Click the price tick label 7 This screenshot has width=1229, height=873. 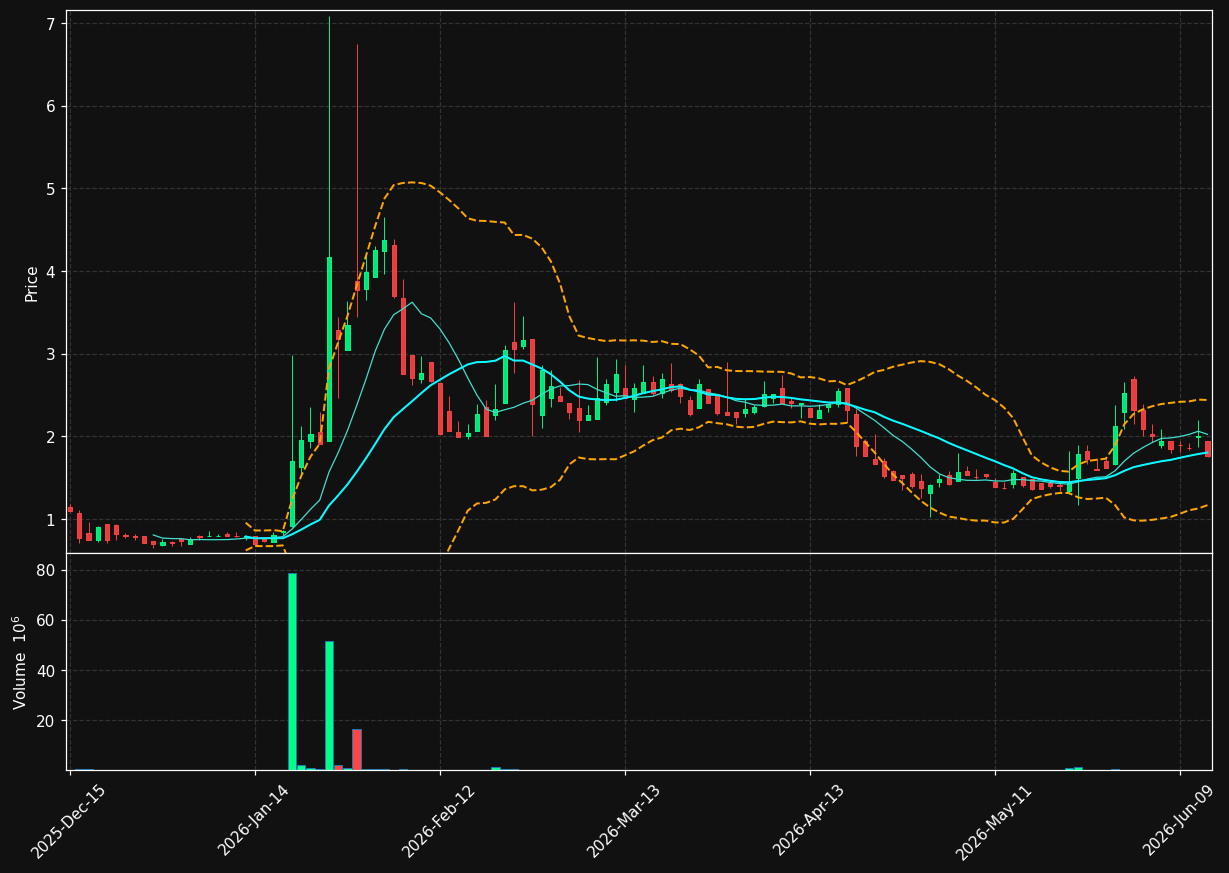point(52,23)
